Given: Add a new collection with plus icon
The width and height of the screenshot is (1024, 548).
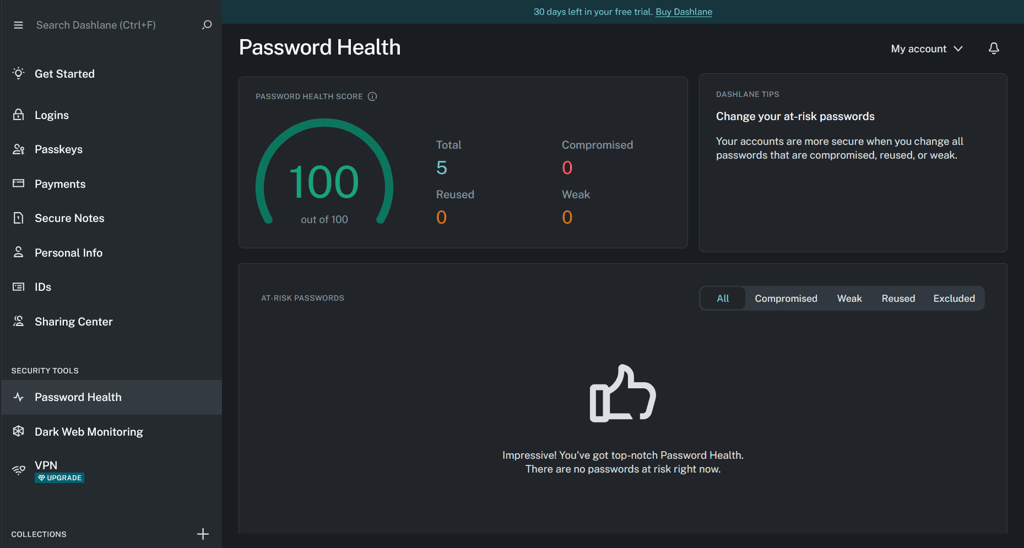Looking at the screenshot, I should point(203,534).
